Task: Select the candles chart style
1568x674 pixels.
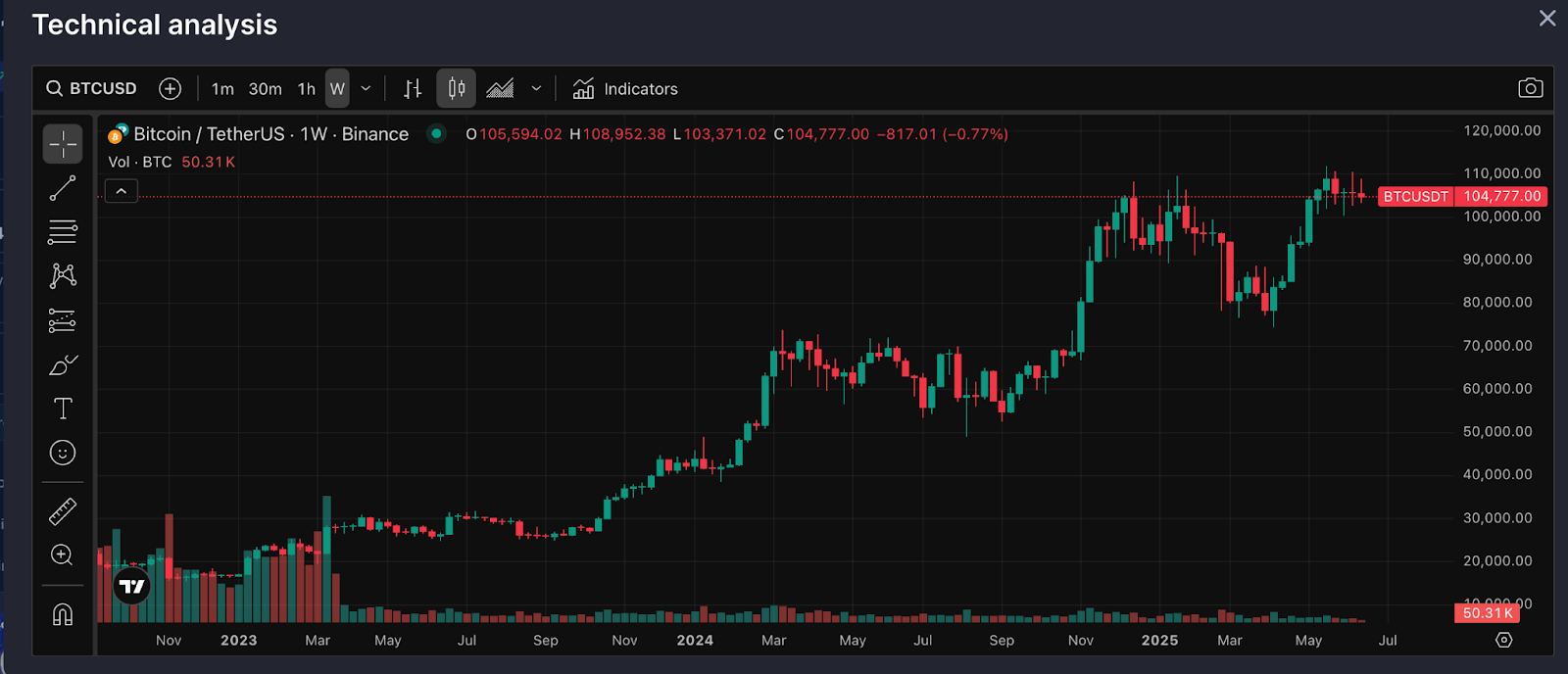Action: pos(457,89)
